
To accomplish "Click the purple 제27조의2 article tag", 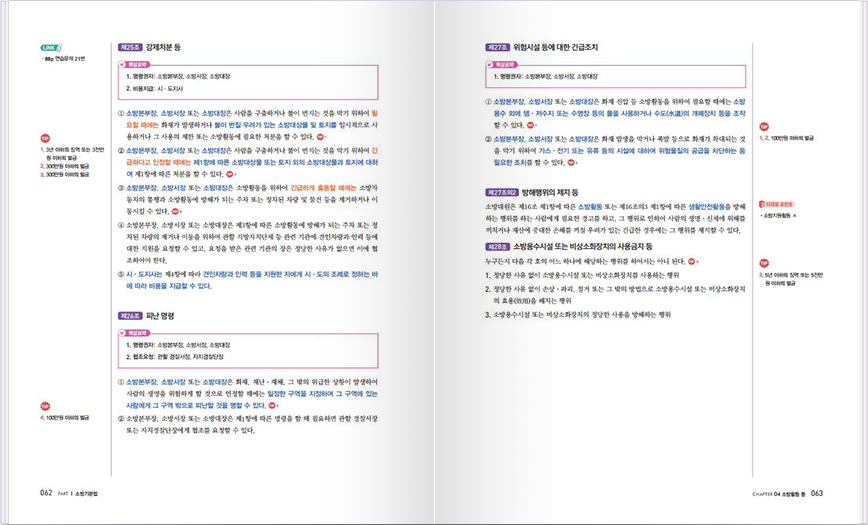I will tap(502, 191).
